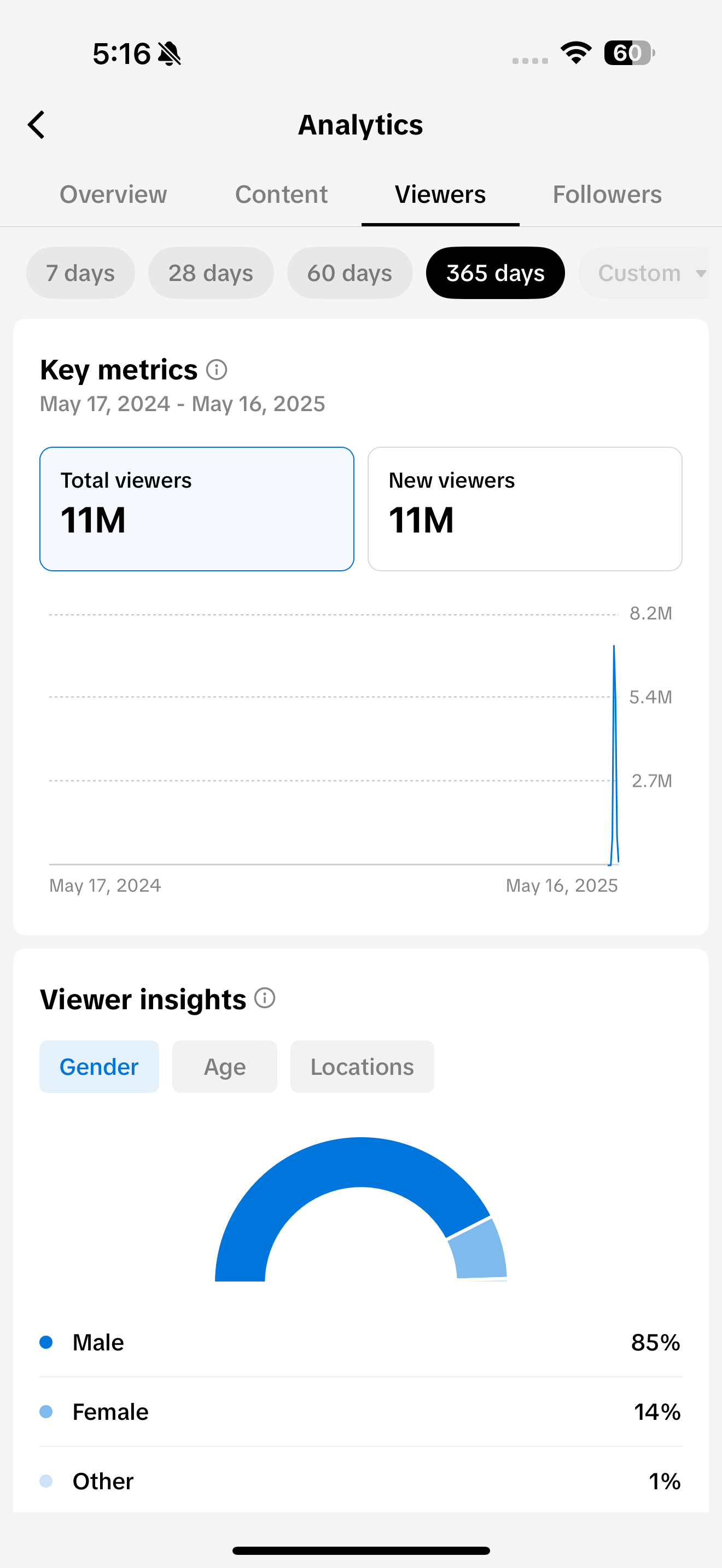Select the Total viewers card
The image size is (722, 1568).
point(196,509)
